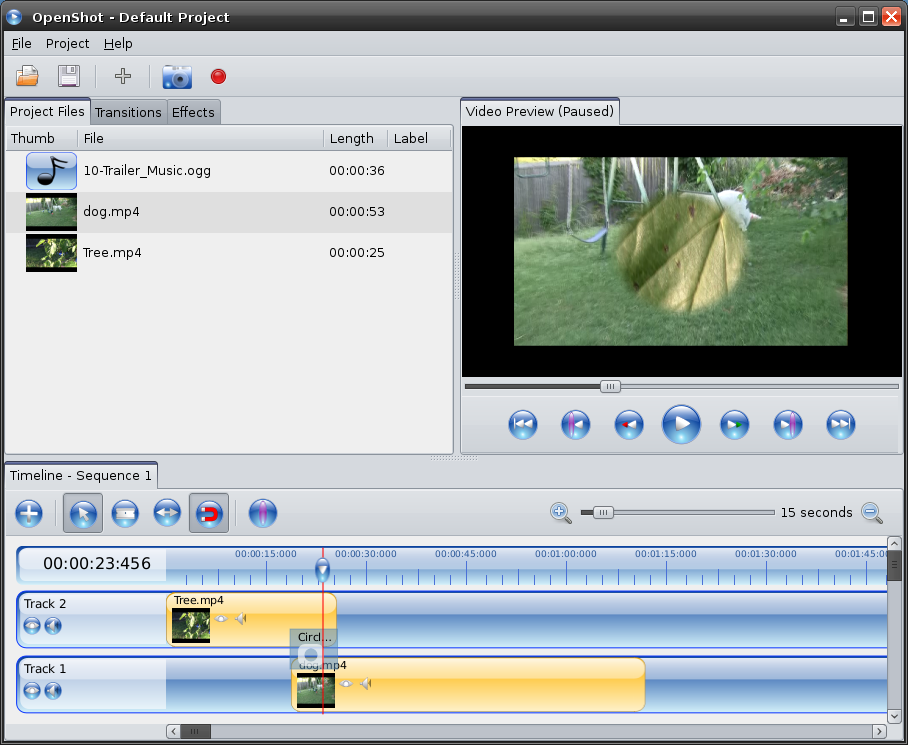Click the Open Project folder icon
Viewport: 908px width, 745px height.
coord(27,76)
